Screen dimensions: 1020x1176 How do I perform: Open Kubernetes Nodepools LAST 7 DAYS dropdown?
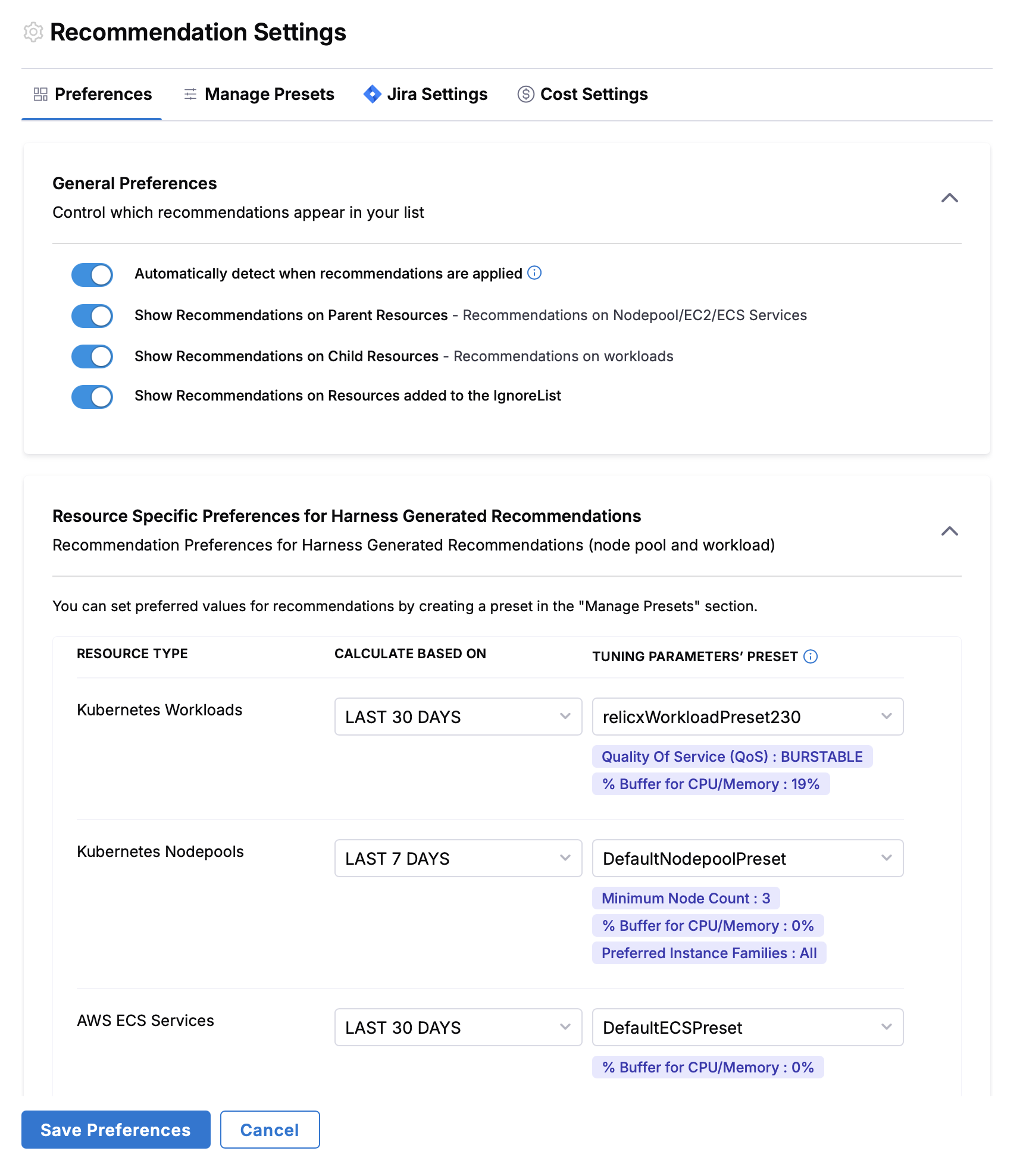[458, 858]
